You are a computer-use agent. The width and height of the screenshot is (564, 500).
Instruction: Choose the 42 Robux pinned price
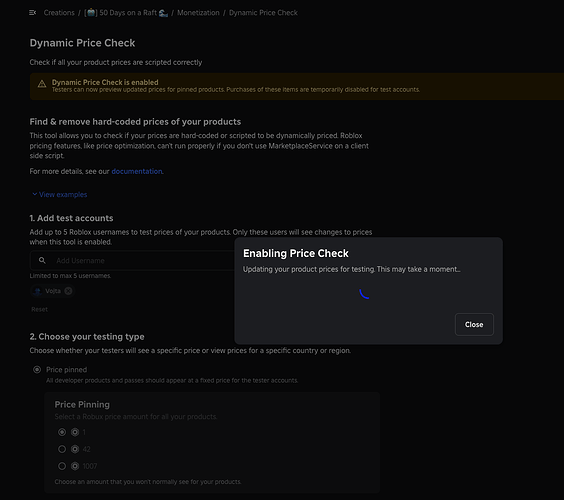[x=62, y=449]
